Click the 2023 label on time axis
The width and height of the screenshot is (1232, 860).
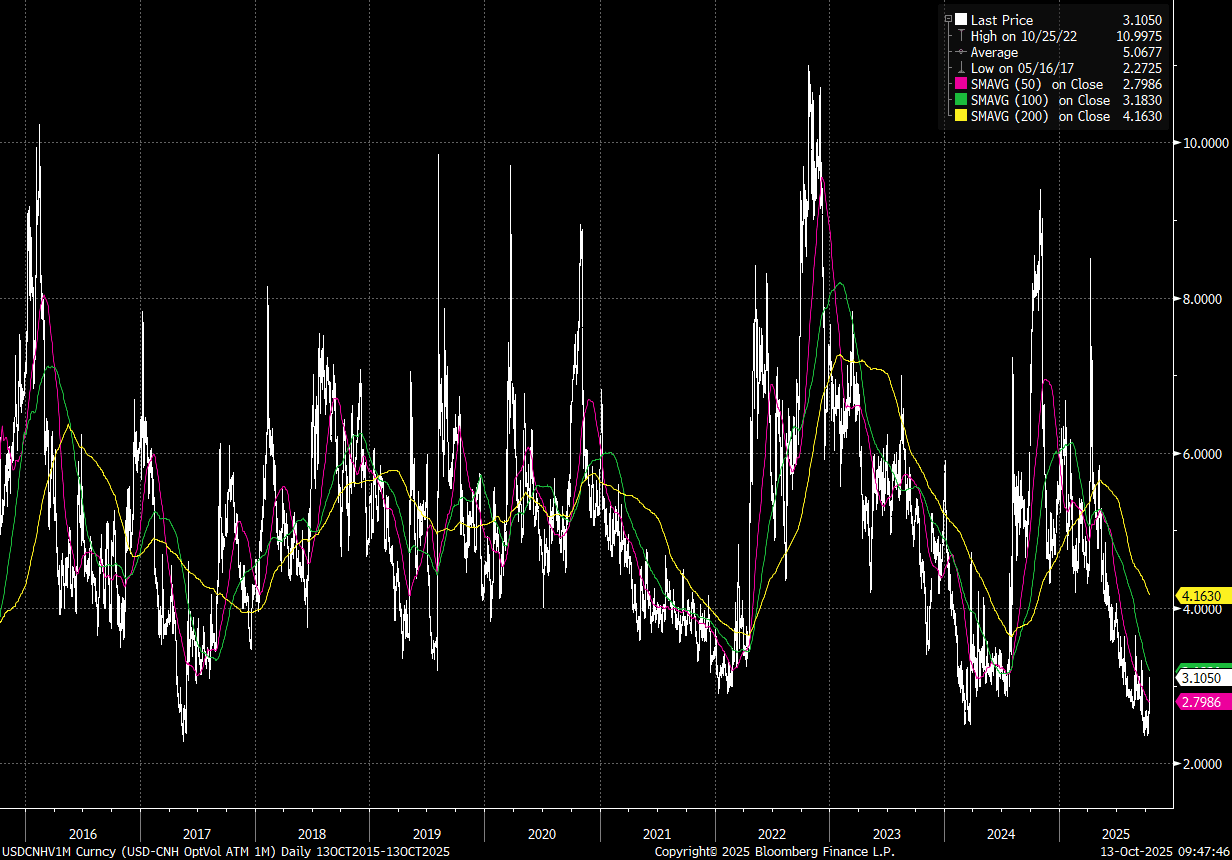[x=887, y=833]
